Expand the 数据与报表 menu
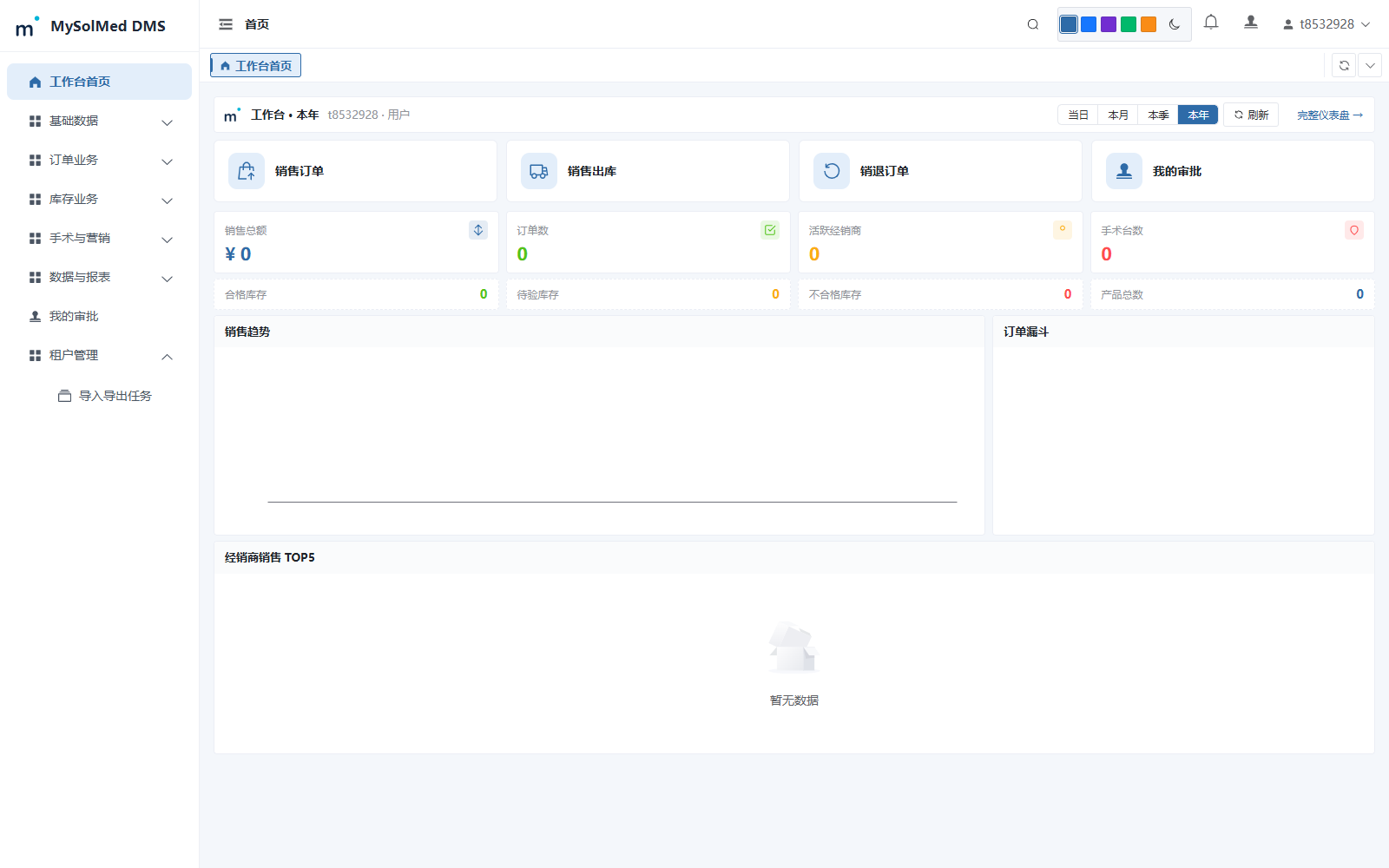Viewport: 1389px width, 868px height. tap(99, 277)
